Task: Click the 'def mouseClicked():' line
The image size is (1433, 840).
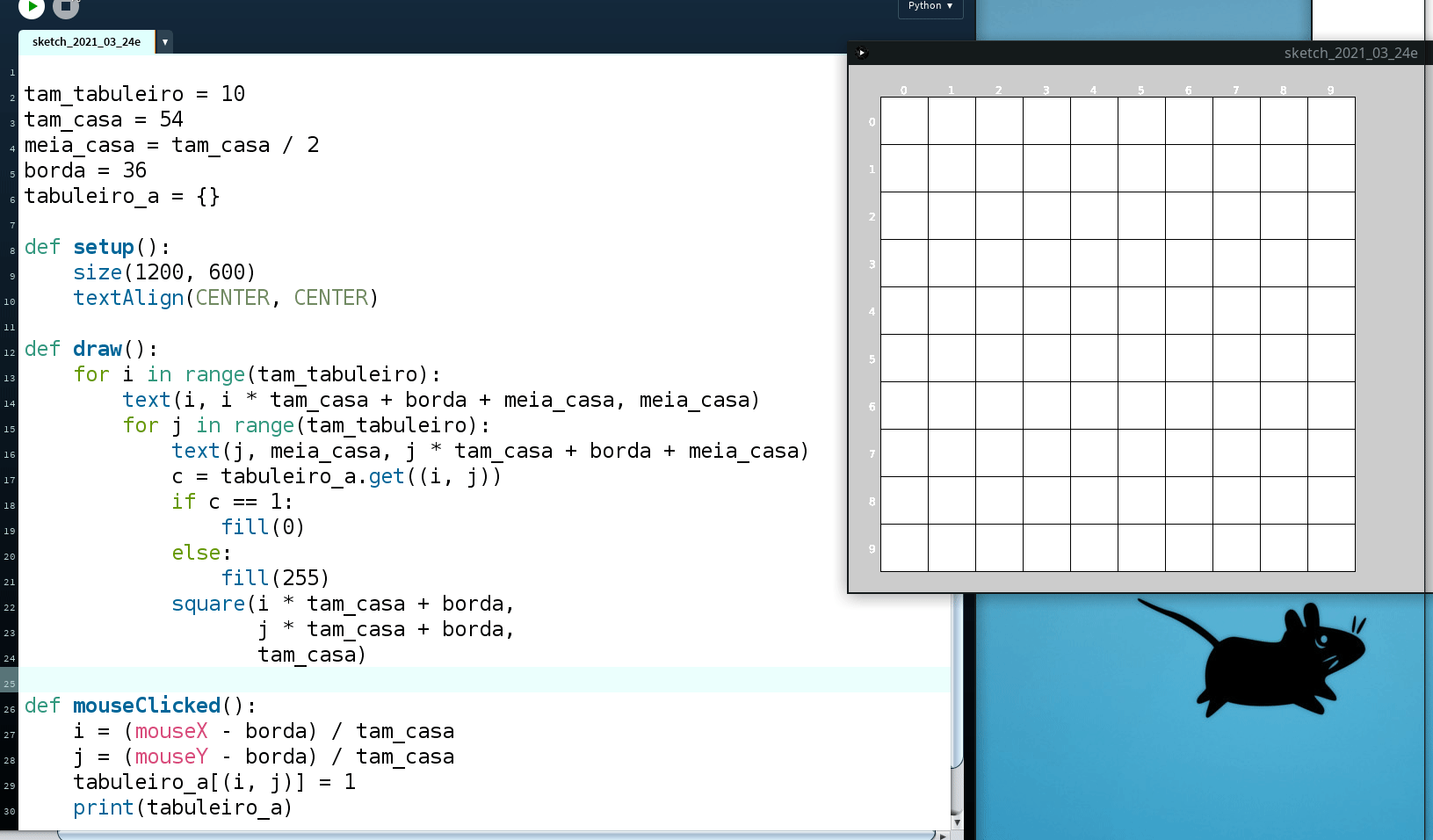Action: pos(140,706)
